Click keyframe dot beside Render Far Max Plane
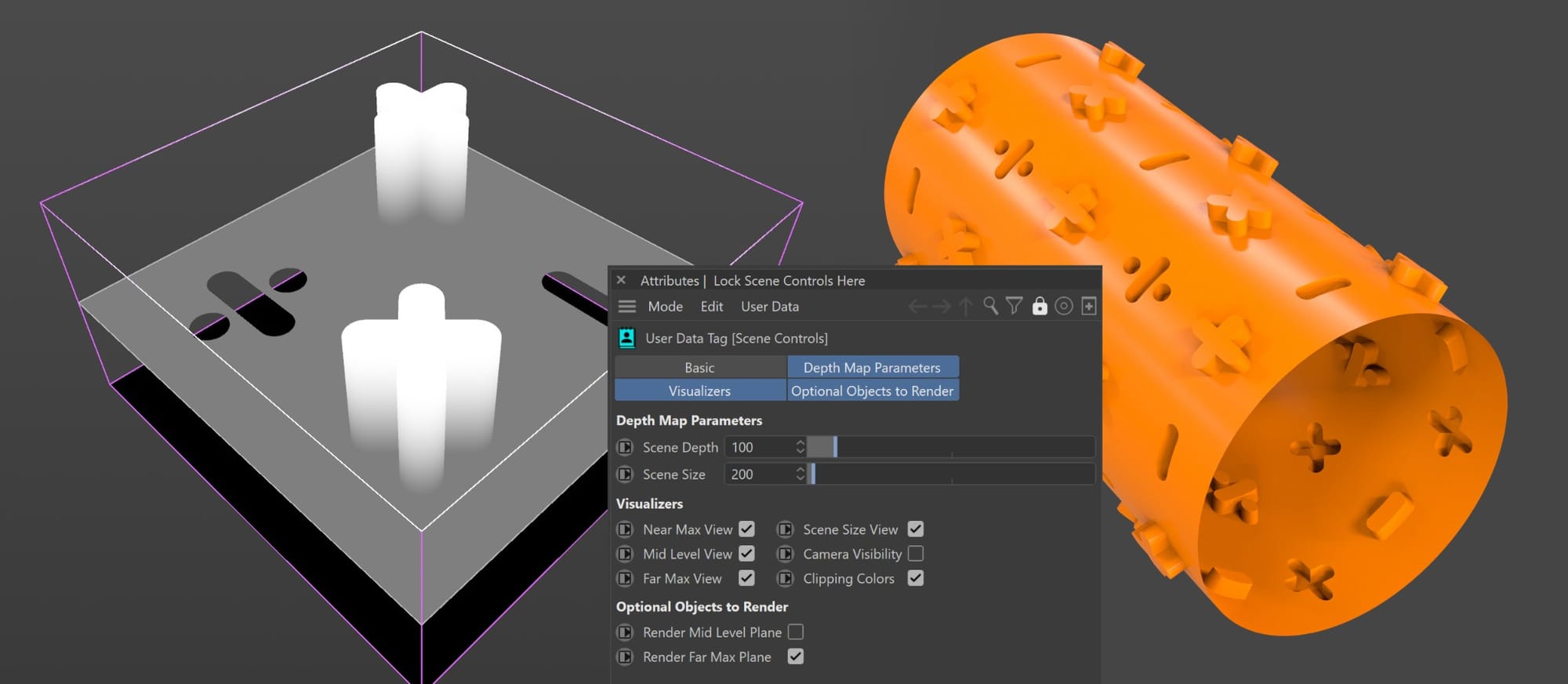This screenshot has height=684, width=1568. click(x=625, y=657)
